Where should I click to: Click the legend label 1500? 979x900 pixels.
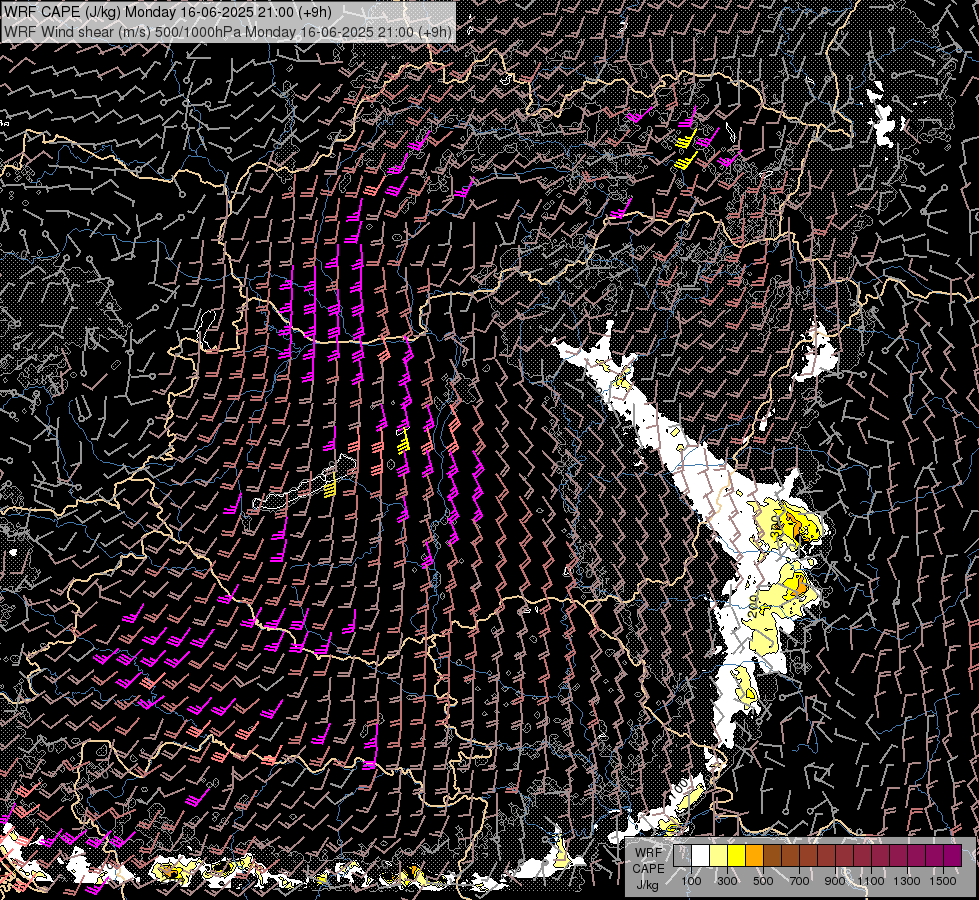pyautogui.click(x=943, y=881)
